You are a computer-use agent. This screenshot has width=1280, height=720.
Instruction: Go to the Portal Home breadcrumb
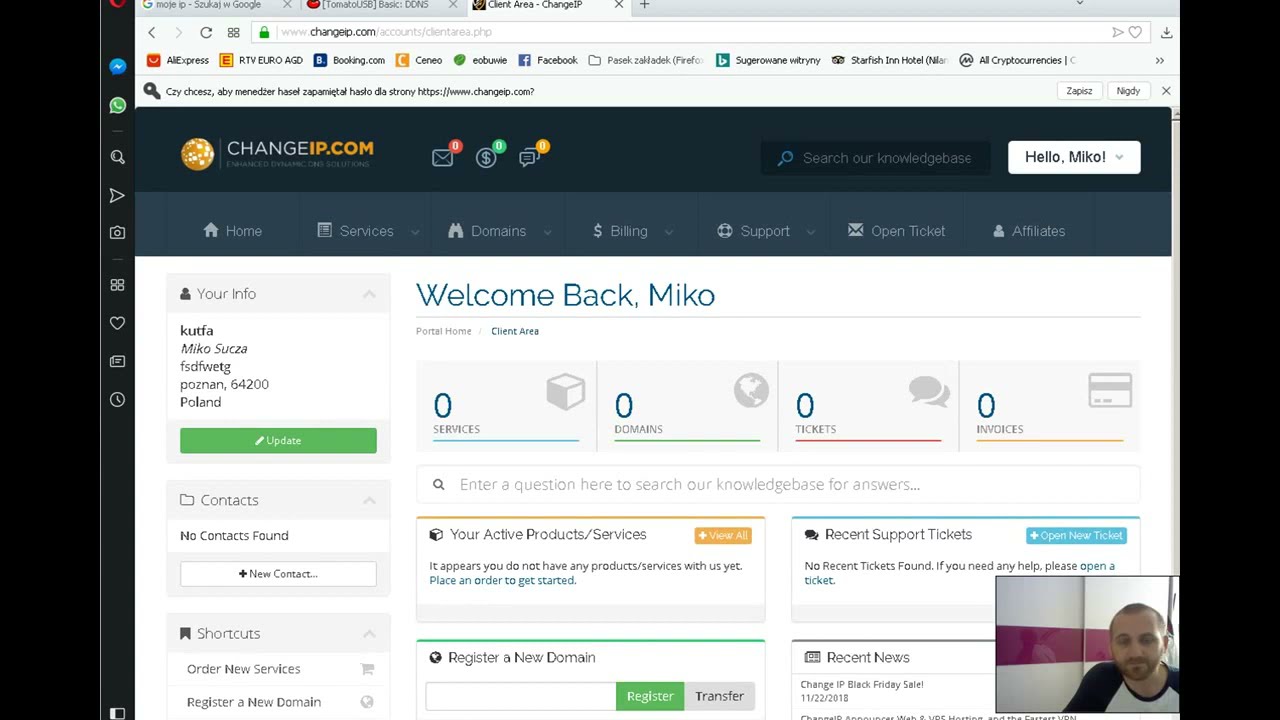point(444,331)
